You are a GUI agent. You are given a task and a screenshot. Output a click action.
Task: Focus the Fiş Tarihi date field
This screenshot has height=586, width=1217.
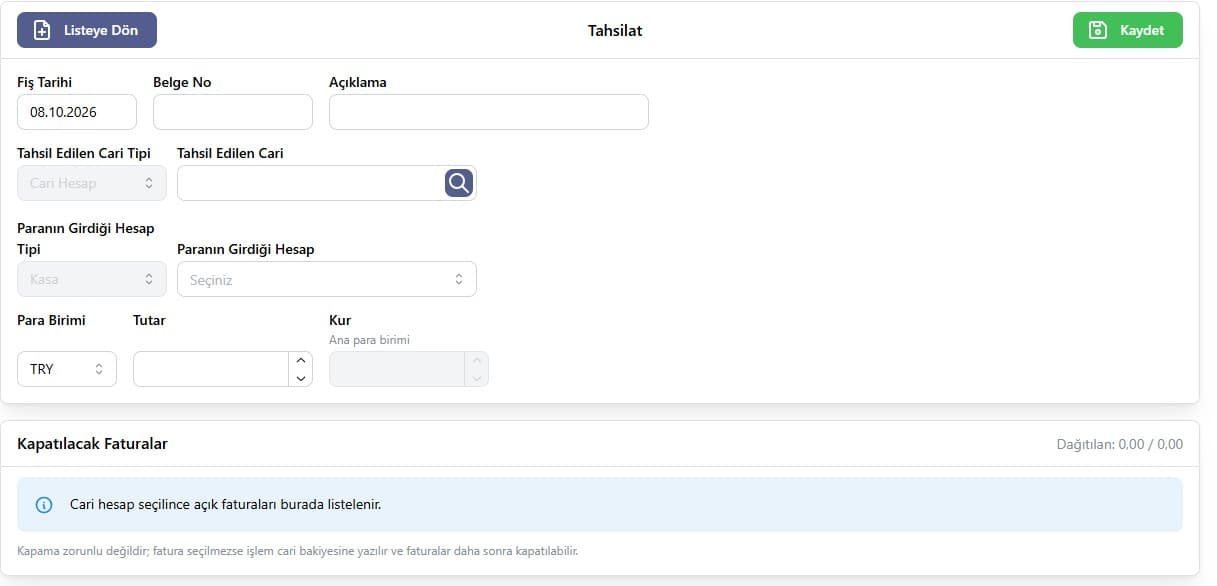pyautogui.click(x=77, y=112)
